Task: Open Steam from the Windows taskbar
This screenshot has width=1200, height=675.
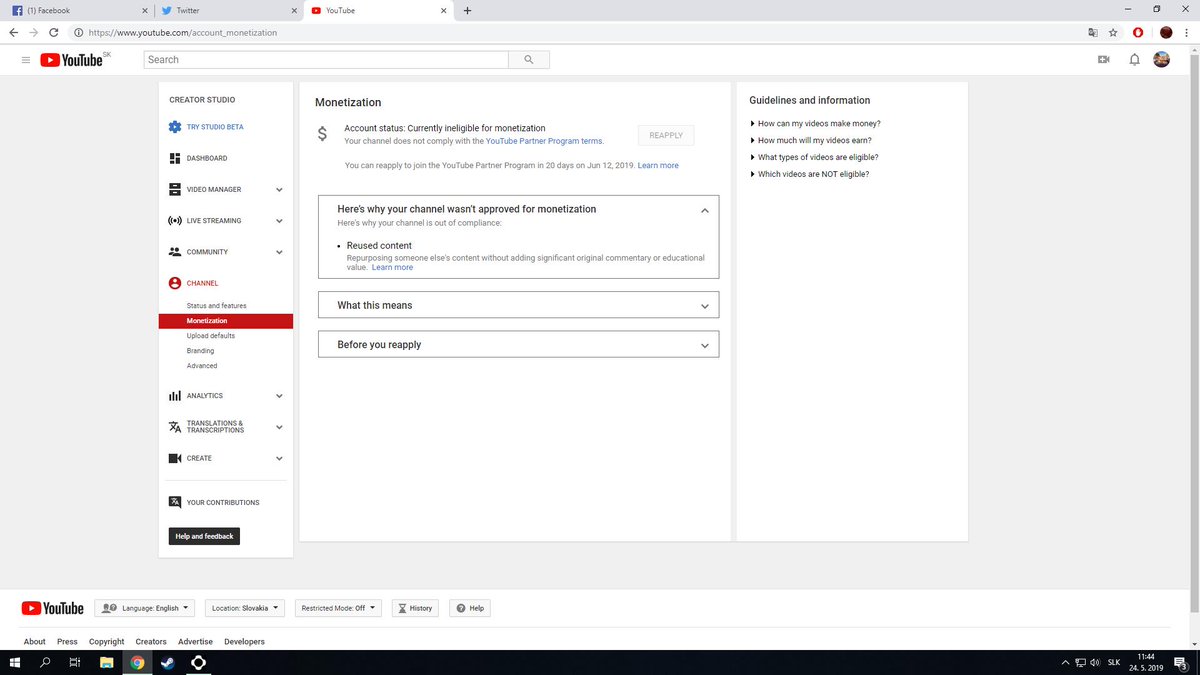Action: click(x=168, y=662)
